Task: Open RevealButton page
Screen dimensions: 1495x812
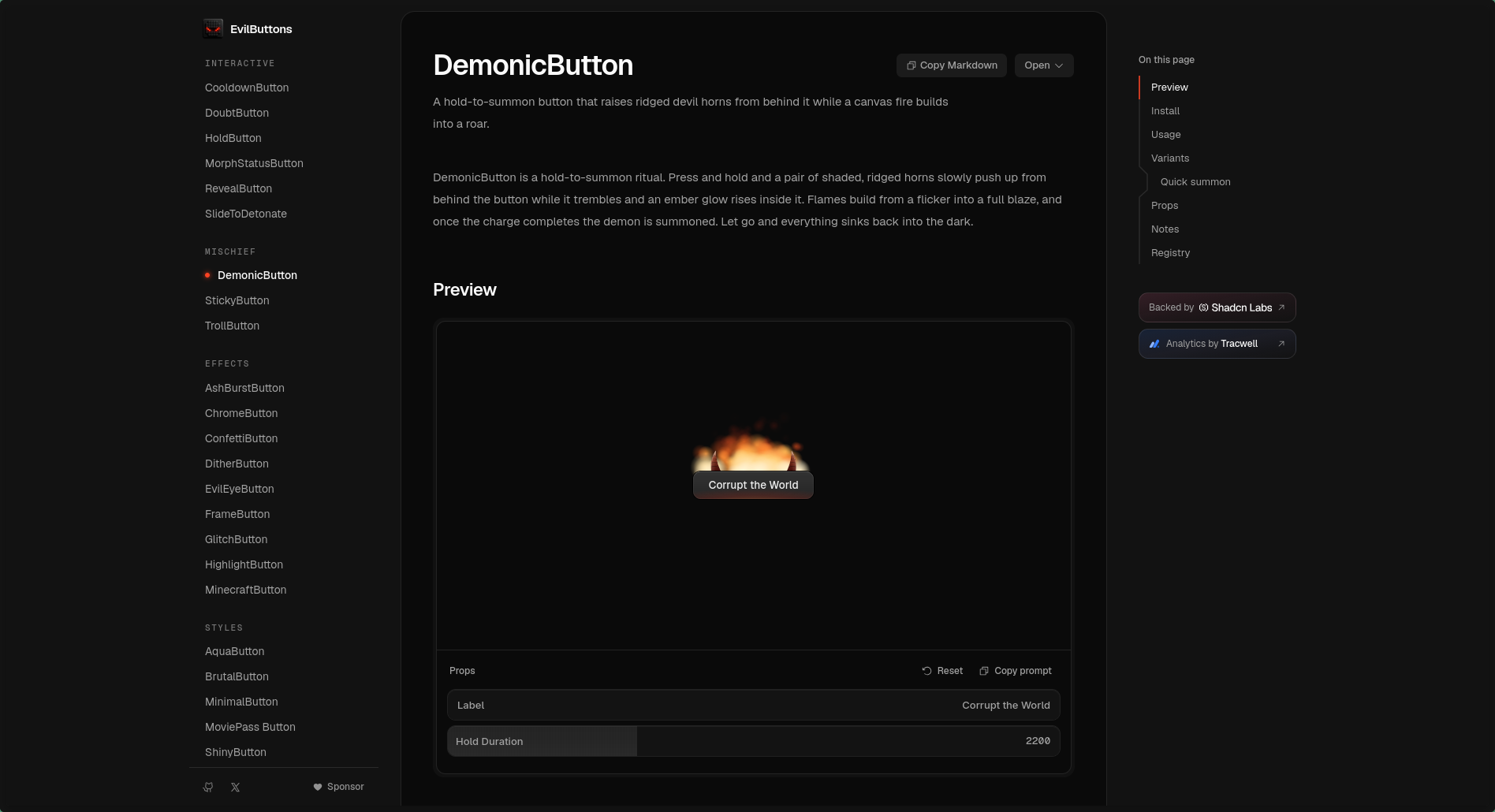Action: coord(238,188)
